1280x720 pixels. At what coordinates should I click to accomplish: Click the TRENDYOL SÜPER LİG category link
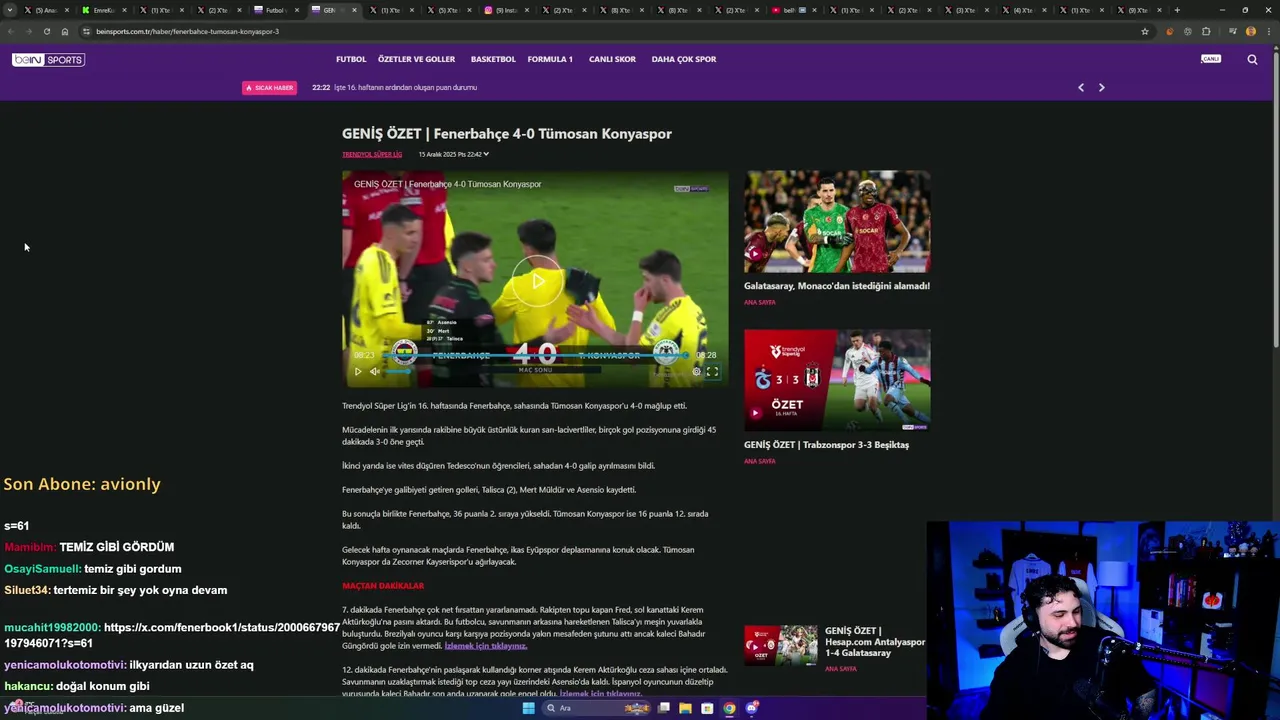point(372,154)
